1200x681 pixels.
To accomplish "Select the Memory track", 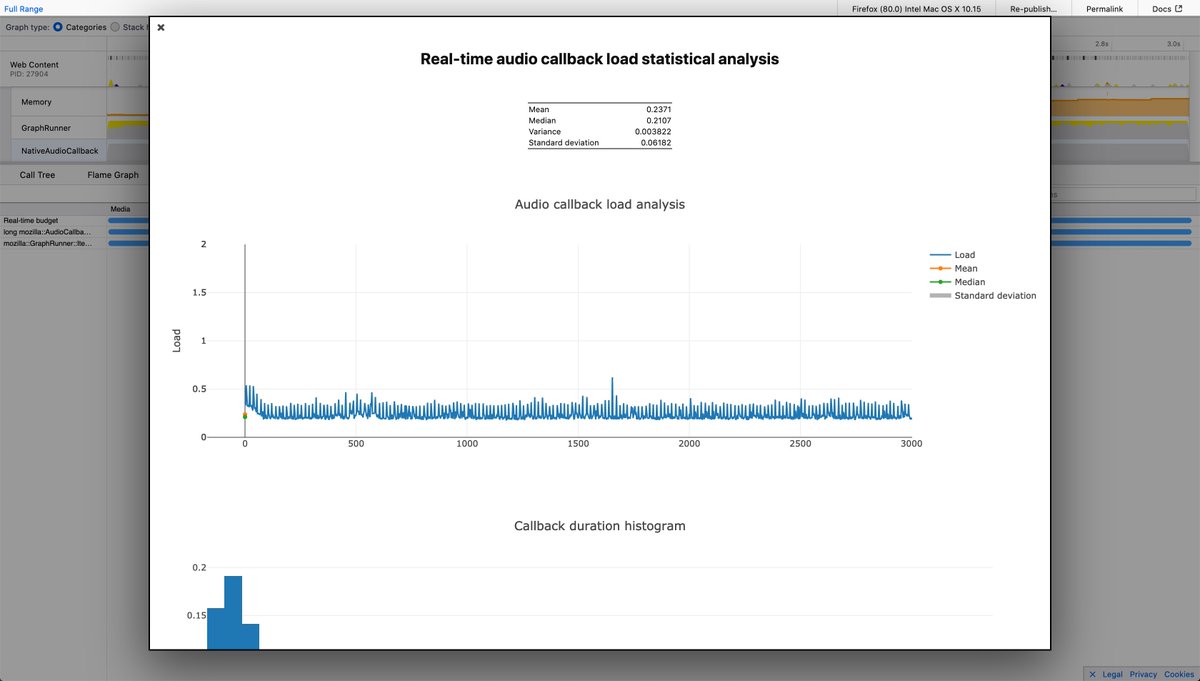I will [x=58, y=102].
